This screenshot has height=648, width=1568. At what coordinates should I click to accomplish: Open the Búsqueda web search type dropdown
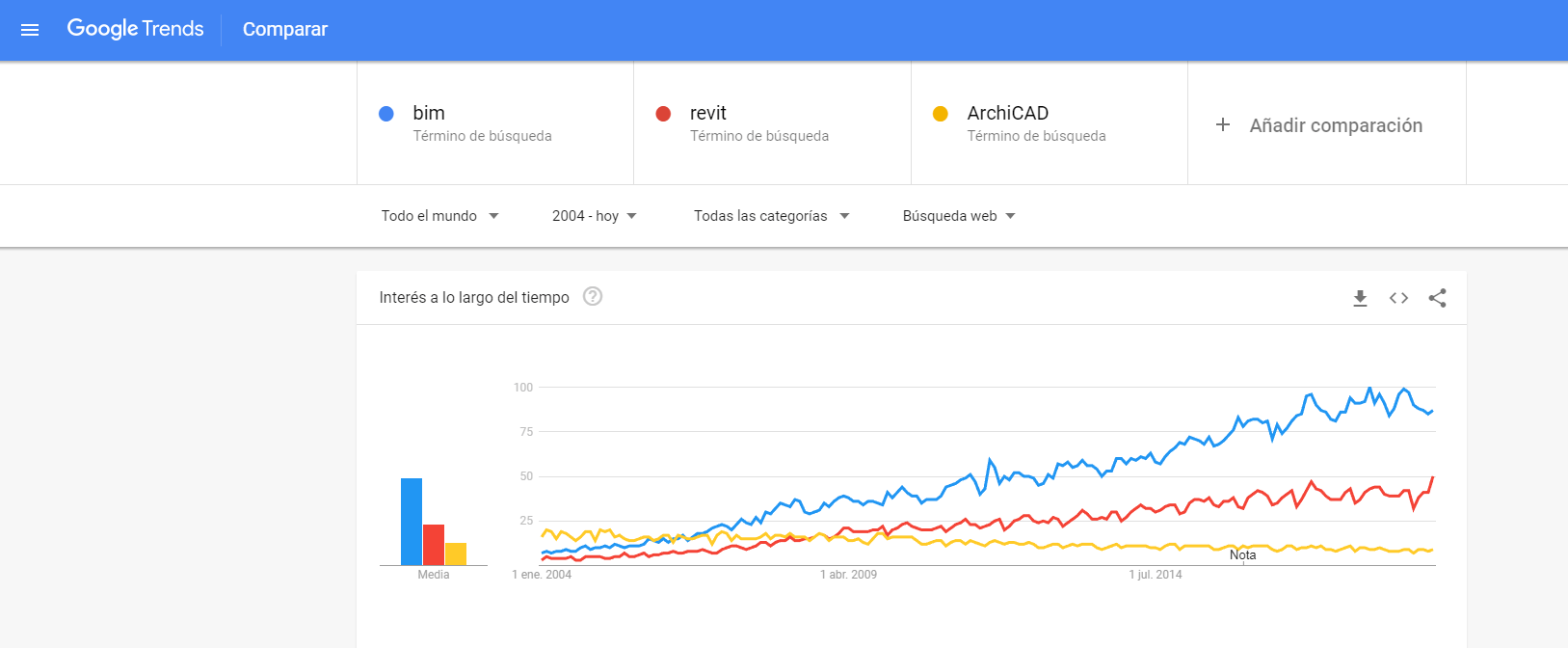click(959, 216)
